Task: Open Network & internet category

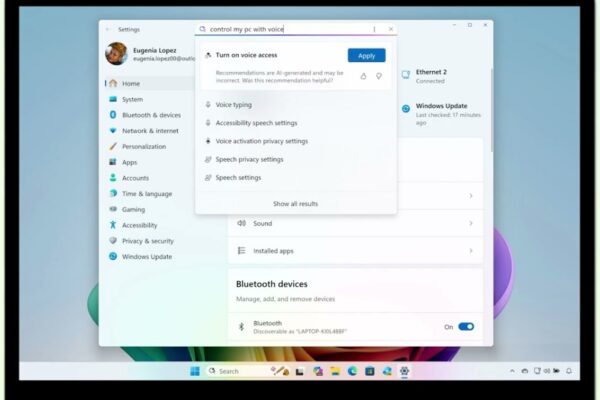Action: tap(149, 131)
